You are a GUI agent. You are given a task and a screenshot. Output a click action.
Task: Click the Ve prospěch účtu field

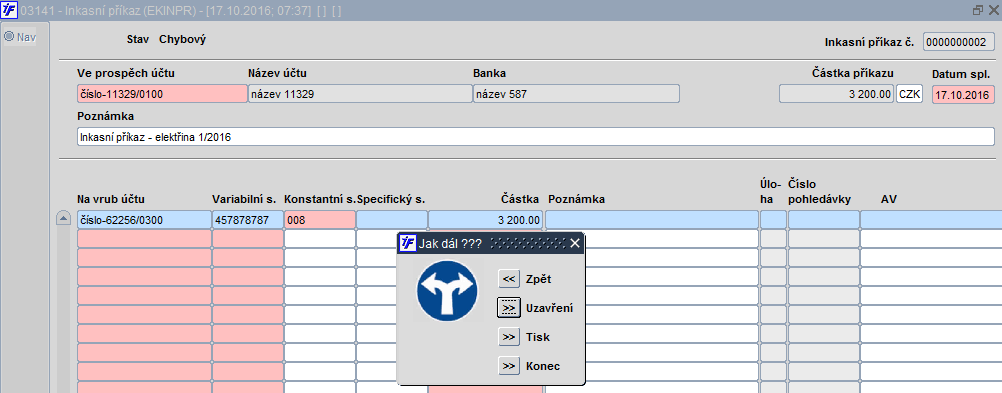[162, 95]
